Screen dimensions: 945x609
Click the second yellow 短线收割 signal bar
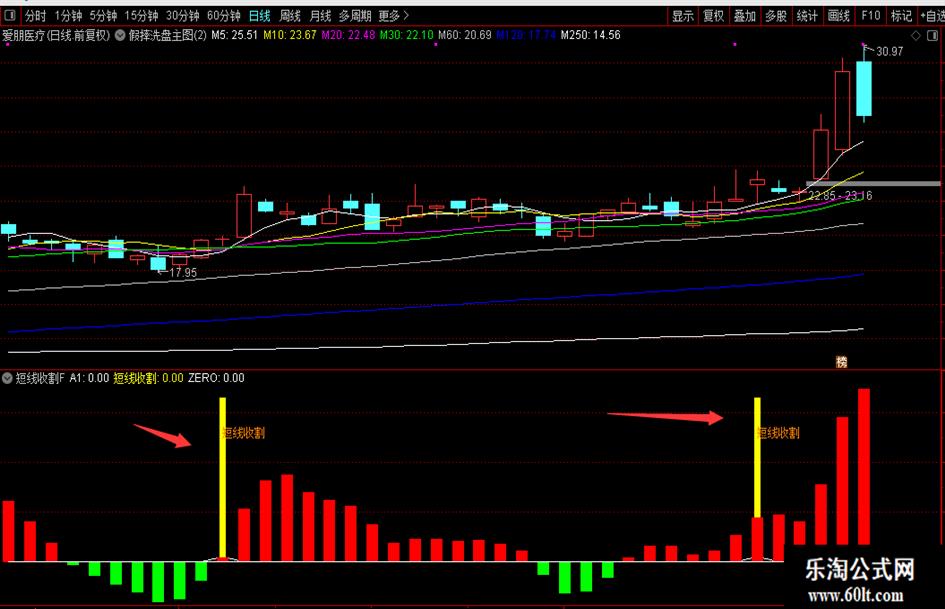(x=757, y=458)
